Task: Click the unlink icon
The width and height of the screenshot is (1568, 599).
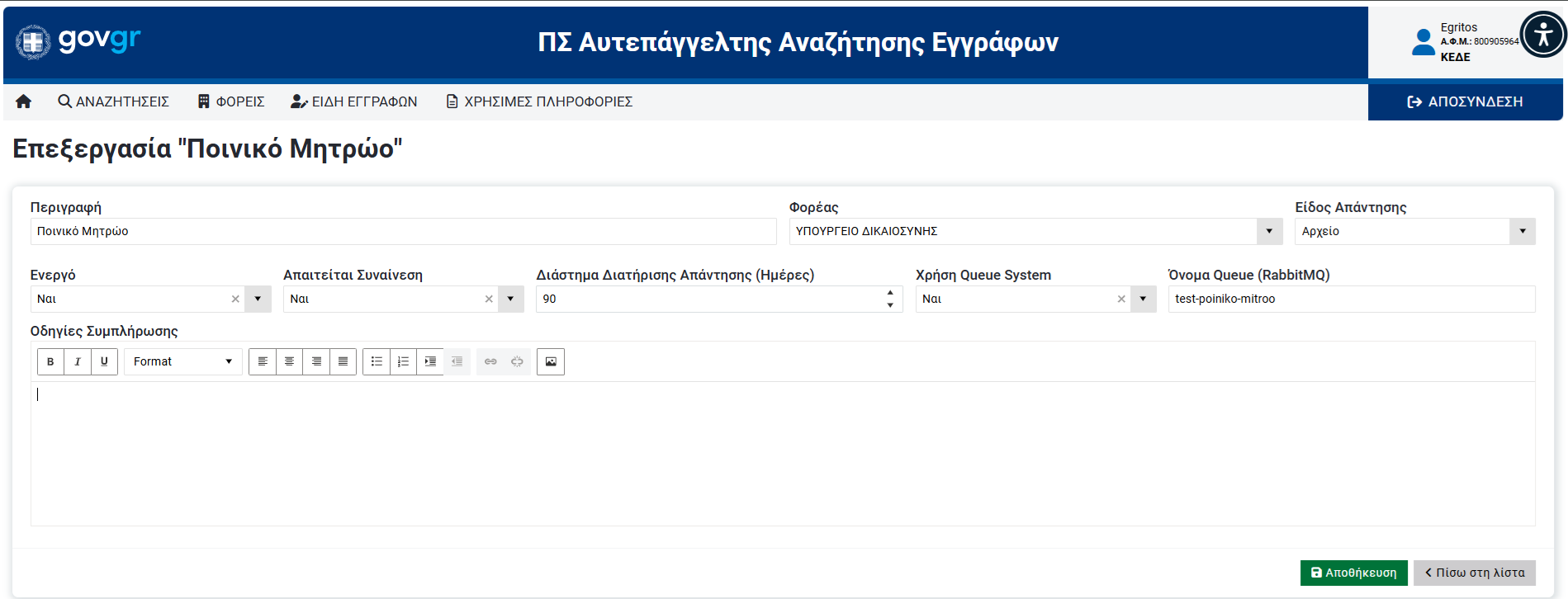Action: [x=517, y=361]
